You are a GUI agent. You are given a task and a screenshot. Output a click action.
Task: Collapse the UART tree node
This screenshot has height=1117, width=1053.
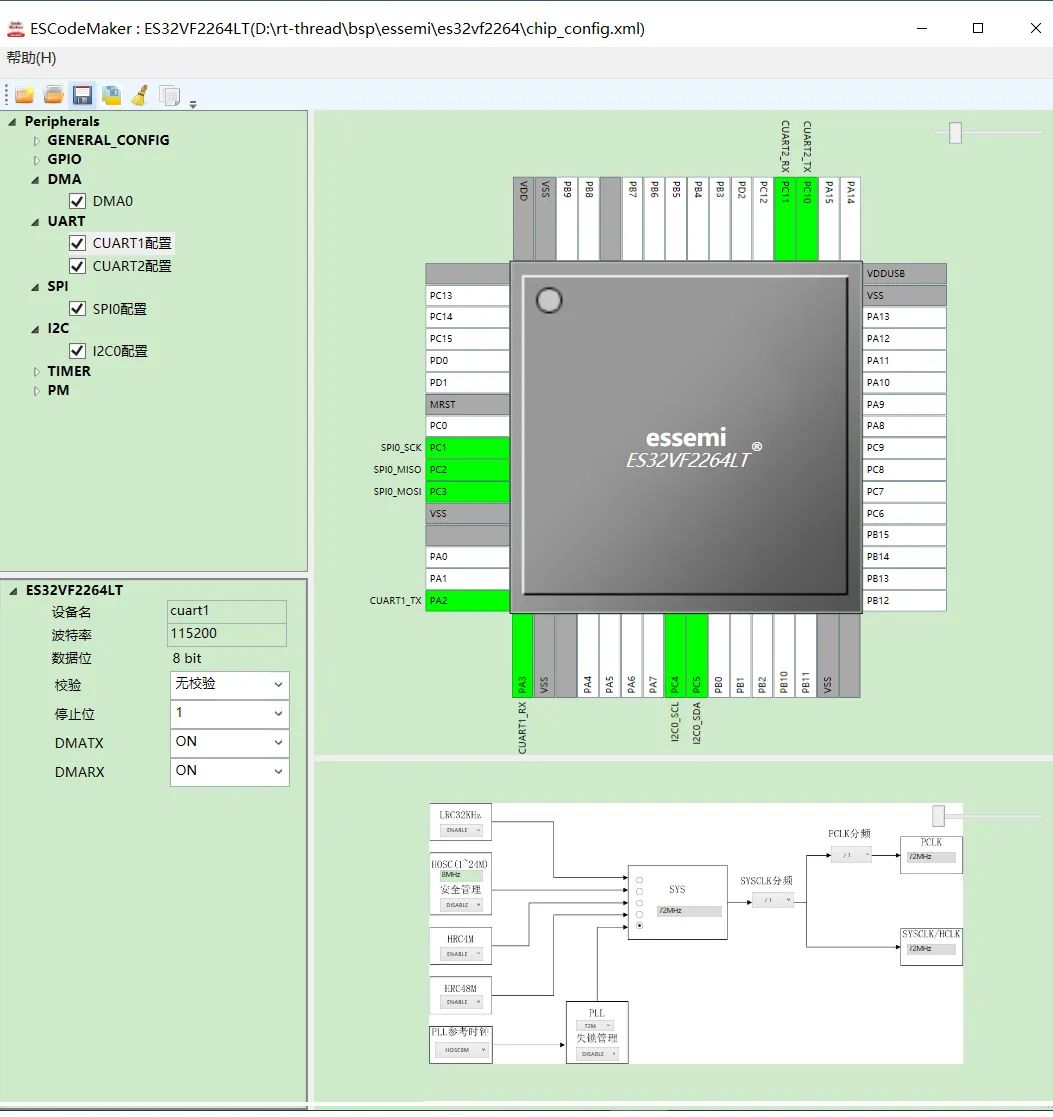pos(35,222)
